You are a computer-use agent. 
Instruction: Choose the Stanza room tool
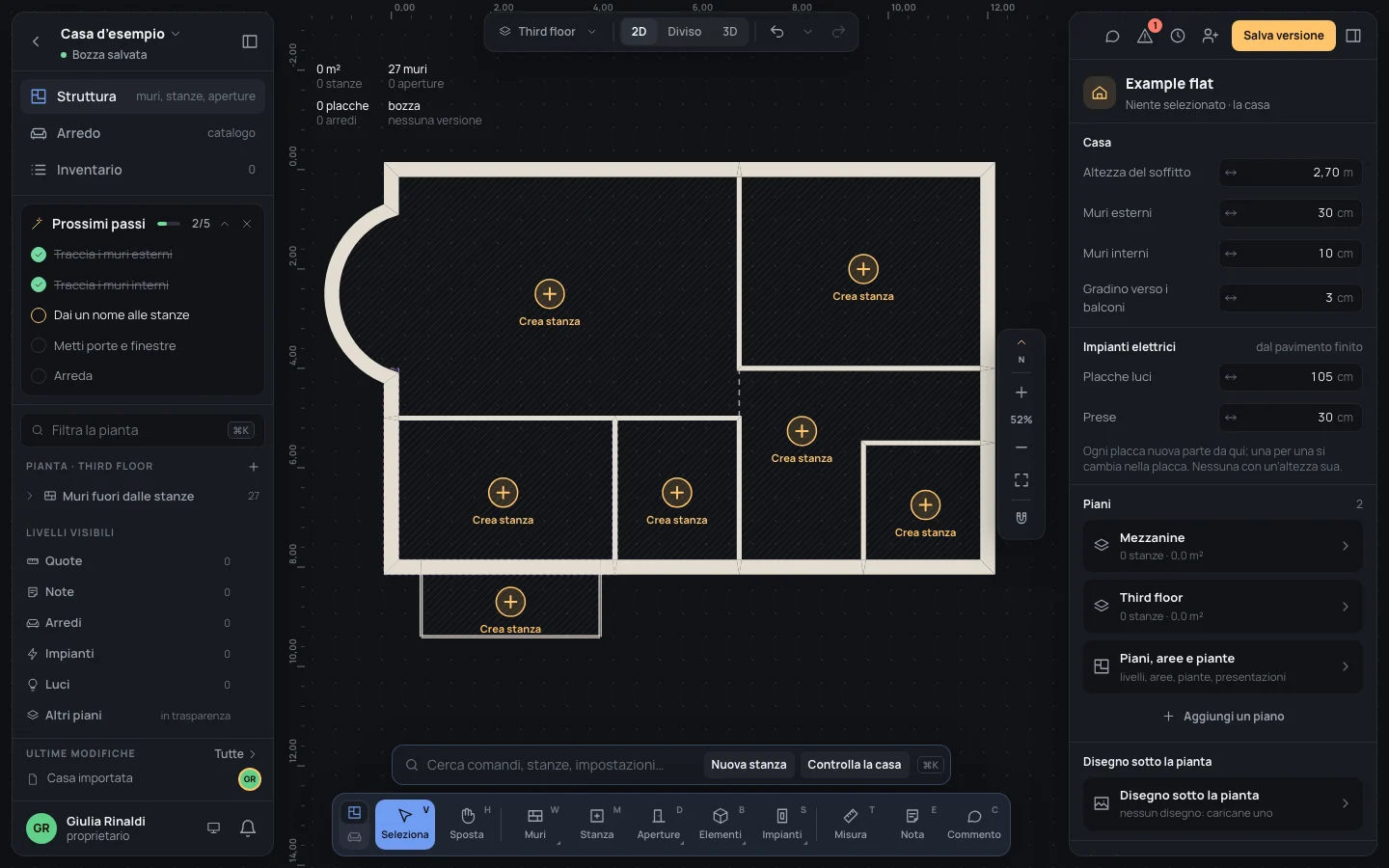[x=597, y=825]
